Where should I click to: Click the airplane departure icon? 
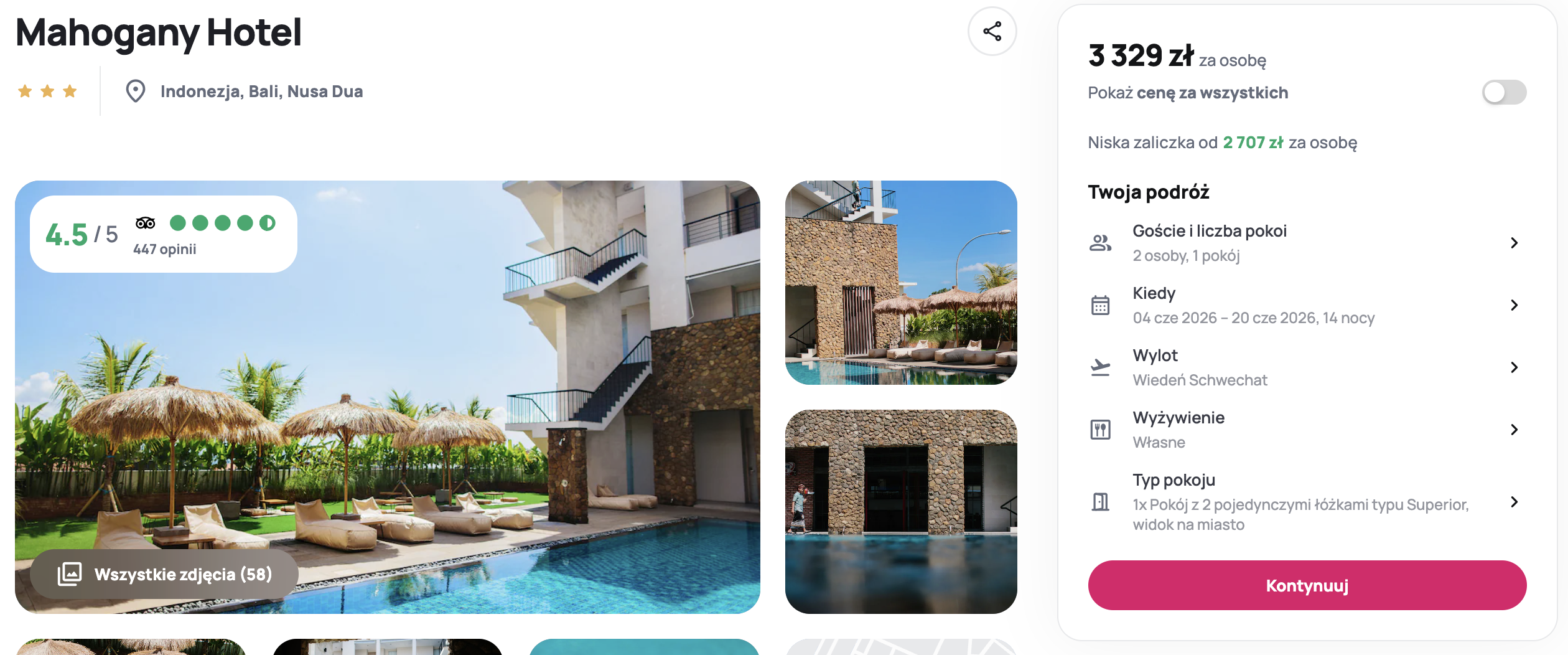coord(1100,367)
